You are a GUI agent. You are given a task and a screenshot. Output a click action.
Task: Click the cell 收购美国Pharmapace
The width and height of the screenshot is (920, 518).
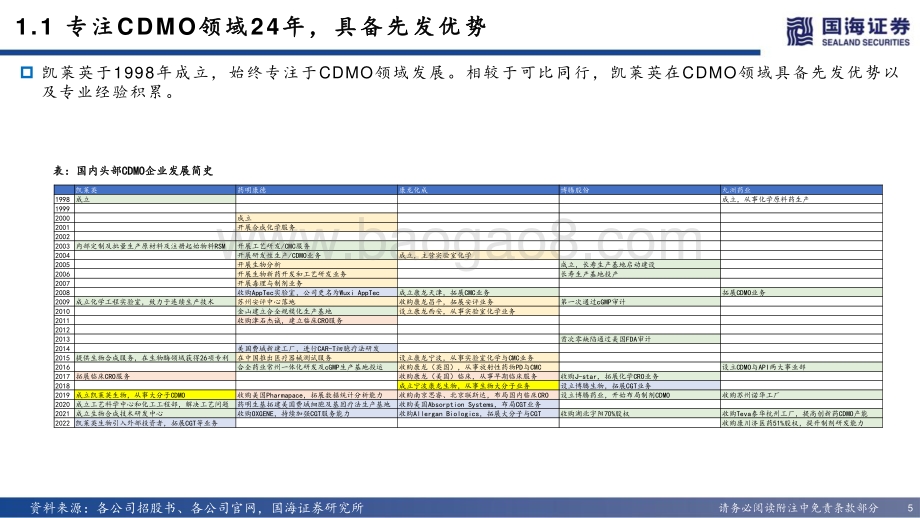(316, 395)
